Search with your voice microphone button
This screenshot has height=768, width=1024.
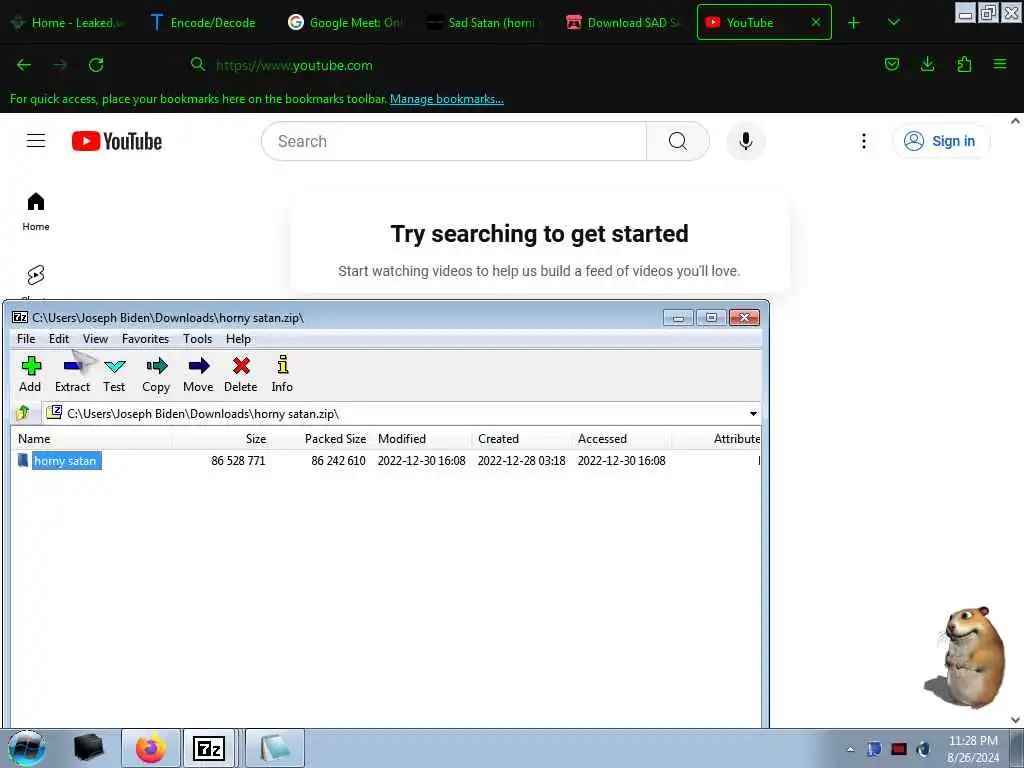pyautogui.click(x=746, y=141)
